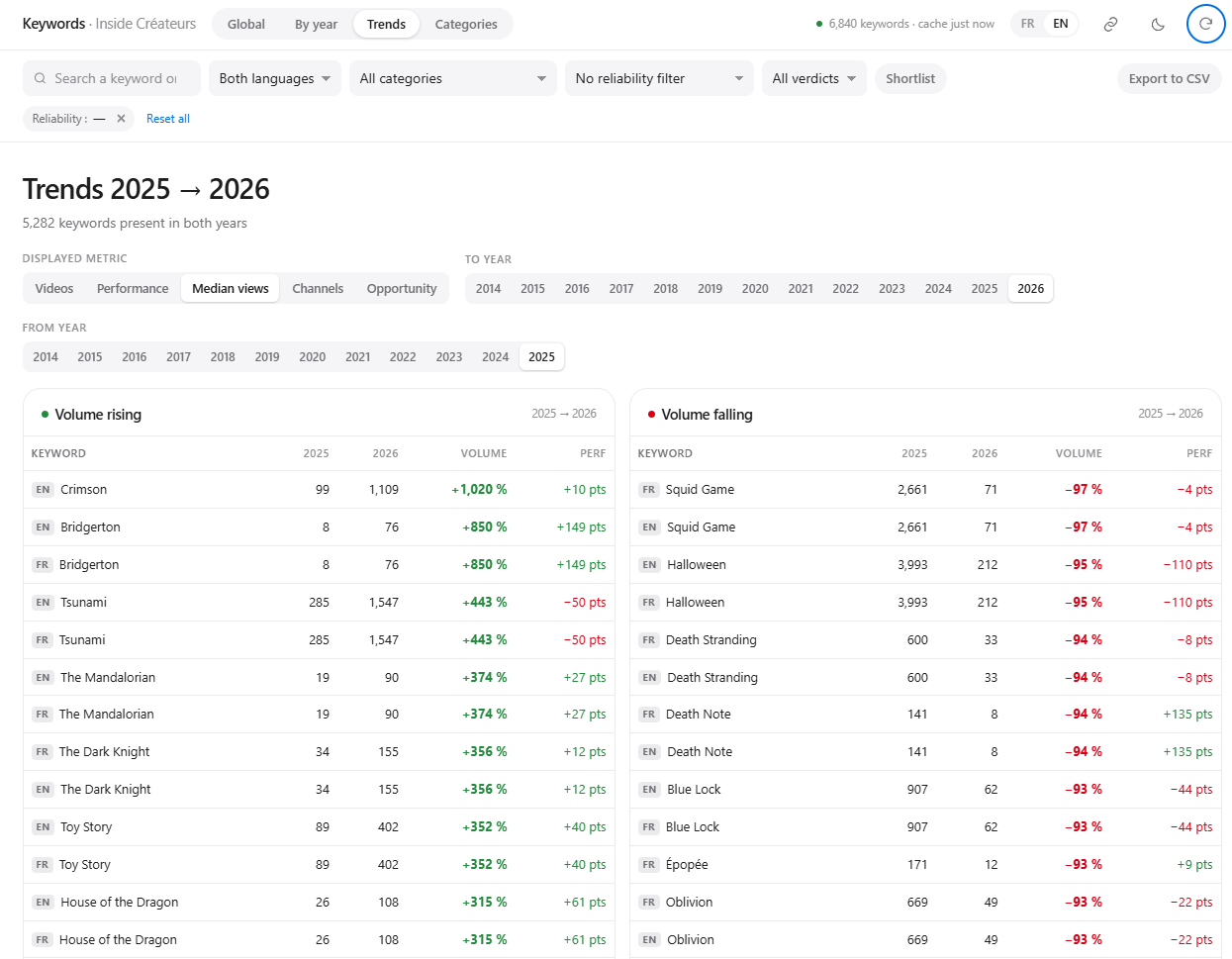The width and height of the screenshot is (1232, 959).
Task: Click the Keywords app title
Action: coord(53,24)
